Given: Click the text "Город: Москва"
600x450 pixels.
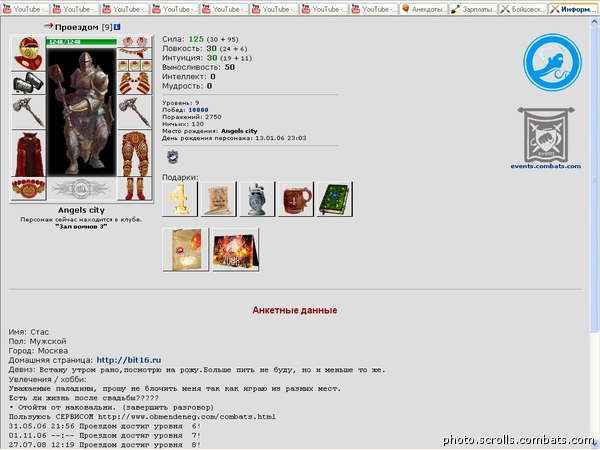Looking at the screenshot, I should [38, 351].
